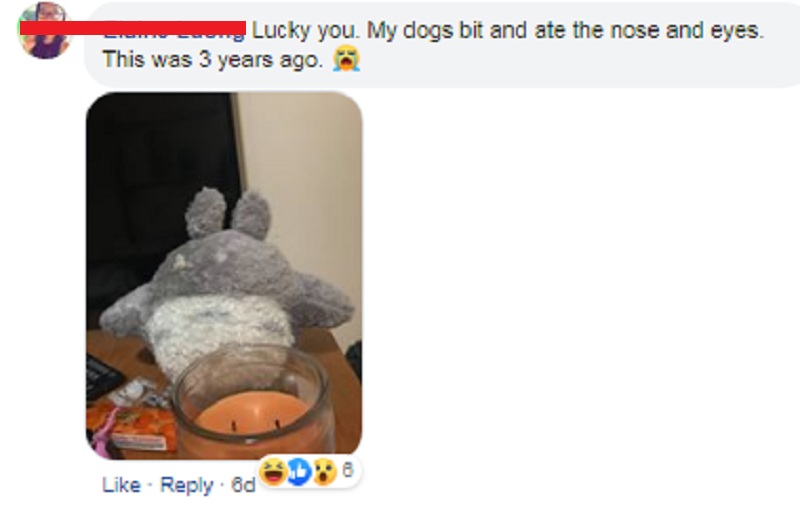
Task: Click the laughing Haha reaction icon
Action: (273, 471)
